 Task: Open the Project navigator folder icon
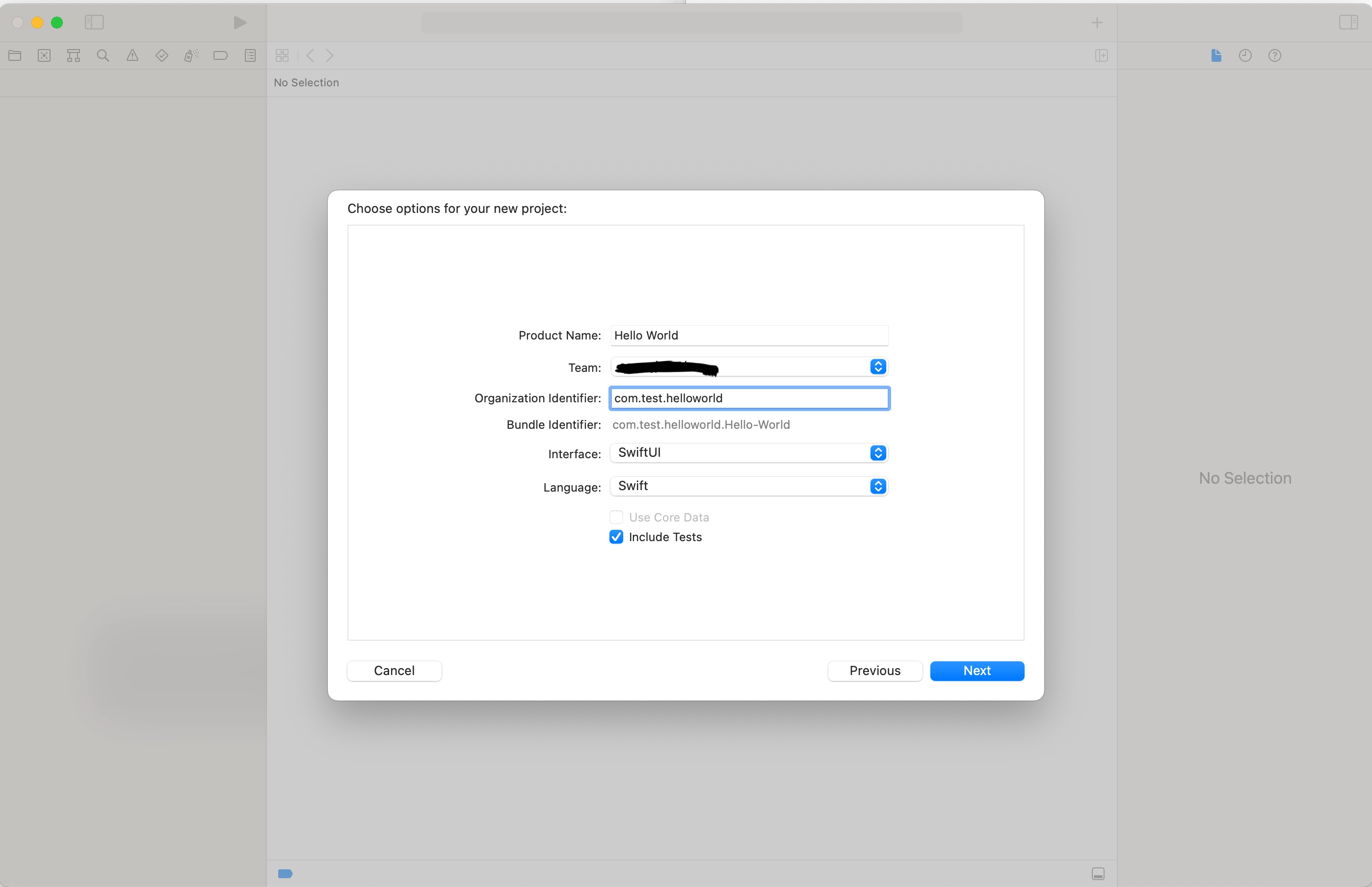15,56
